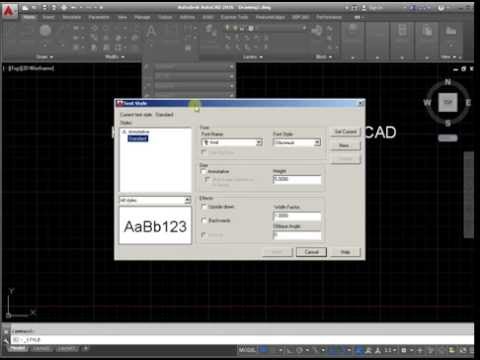
Task: Click the N compass letter on ViewCube
Action: [448, 82]
